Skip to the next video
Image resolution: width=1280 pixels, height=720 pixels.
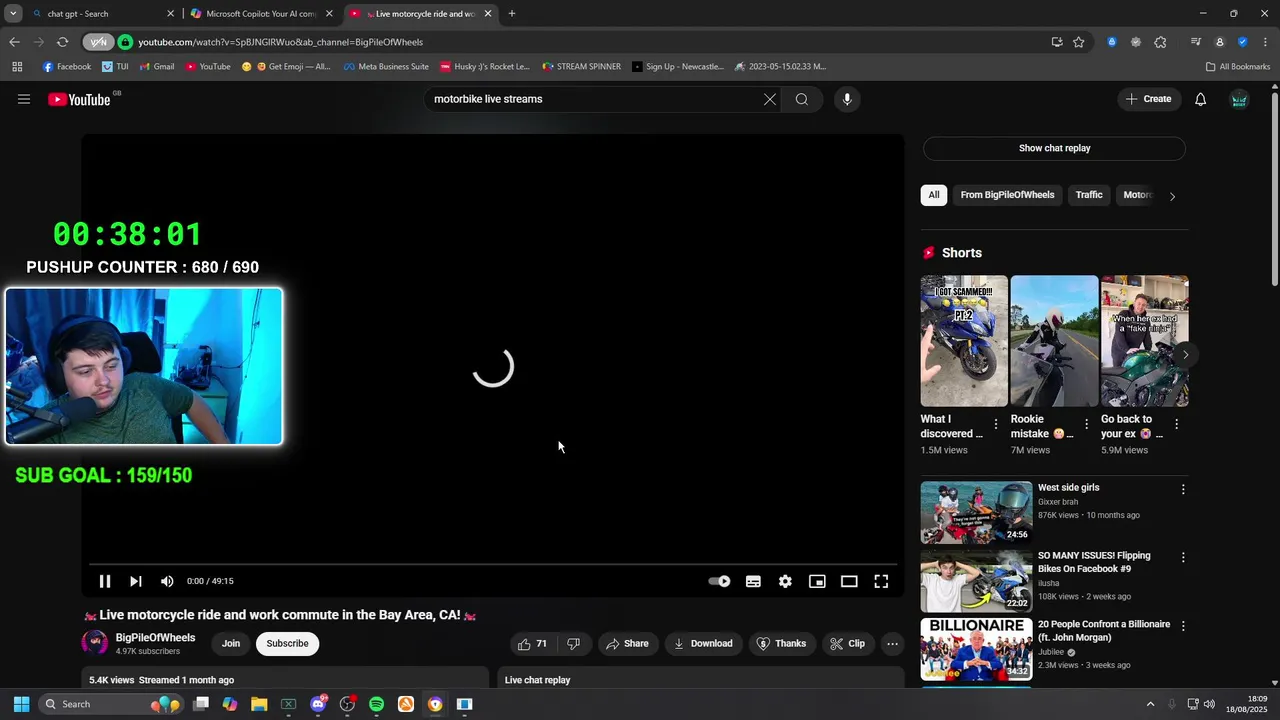click(x=136, y=581)
